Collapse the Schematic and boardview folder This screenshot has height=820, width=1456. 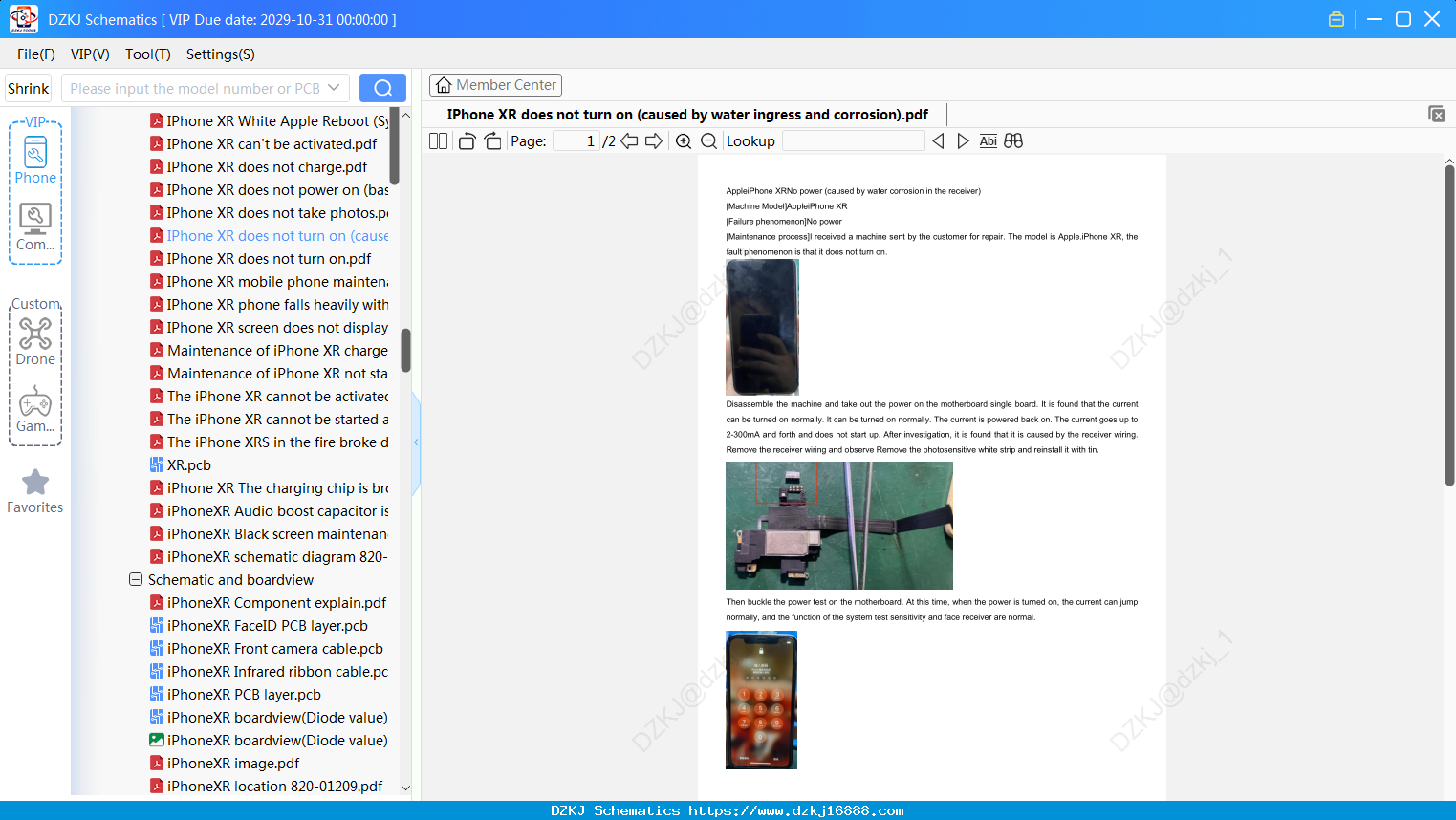pyautogui.click(x=136, y=579)
